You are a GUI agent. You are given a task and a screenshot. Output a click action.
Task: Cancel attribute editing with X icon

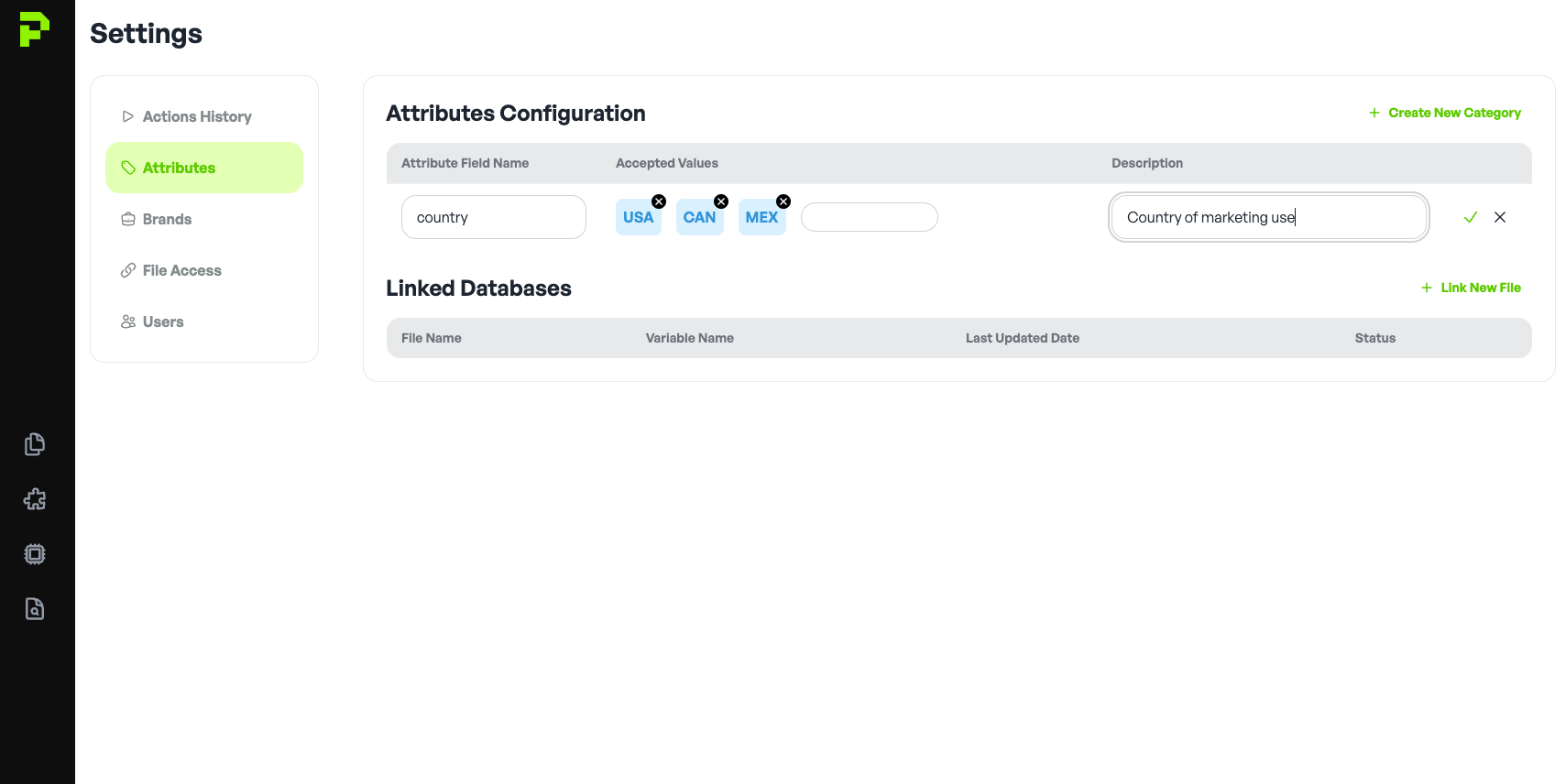1499,217
